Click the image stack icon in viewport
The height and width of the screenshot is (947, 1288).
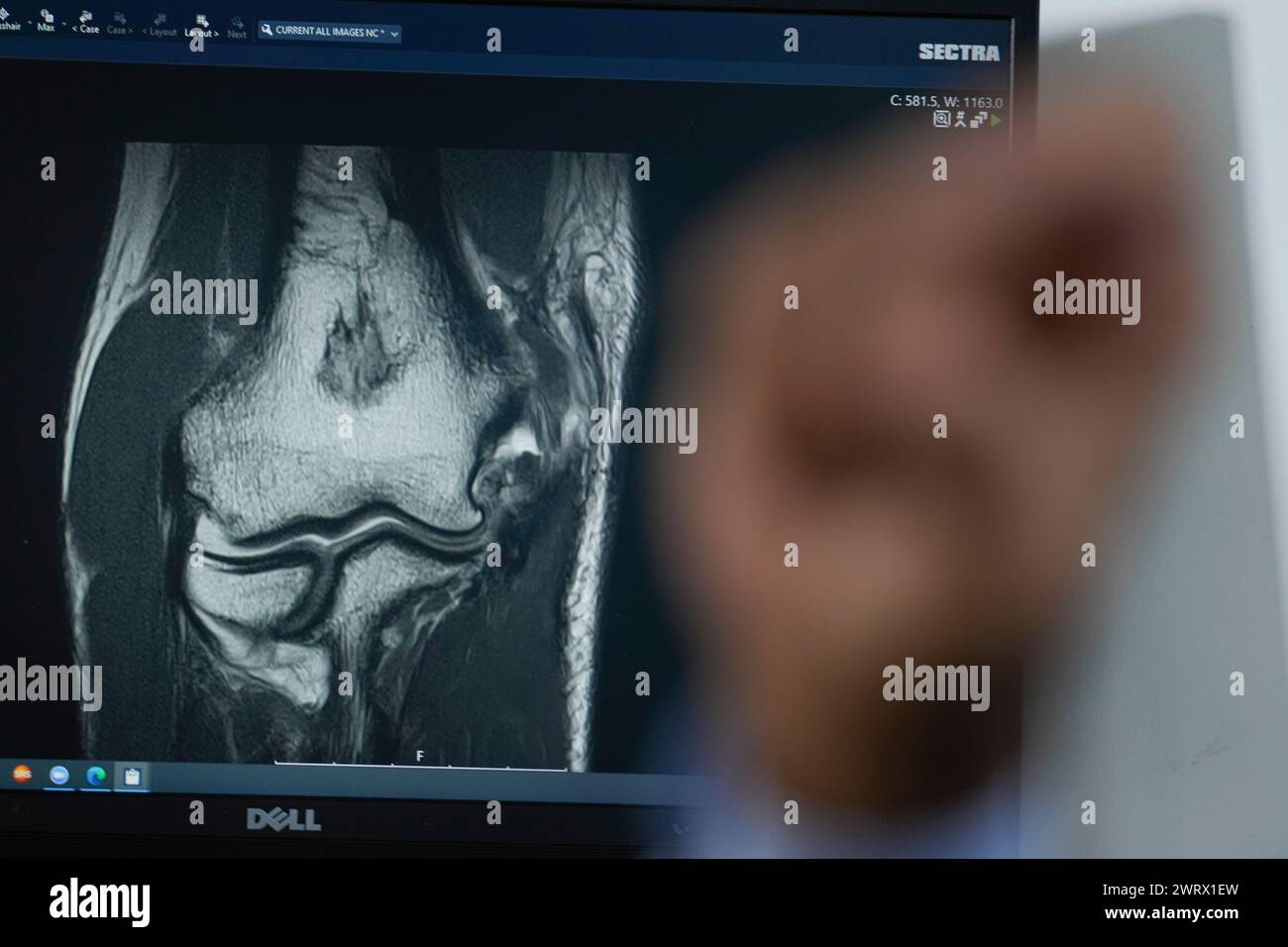point(978,120)
